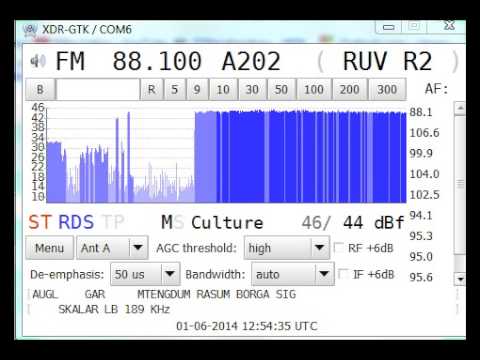Click the frequency entry field

click(98, 89)
